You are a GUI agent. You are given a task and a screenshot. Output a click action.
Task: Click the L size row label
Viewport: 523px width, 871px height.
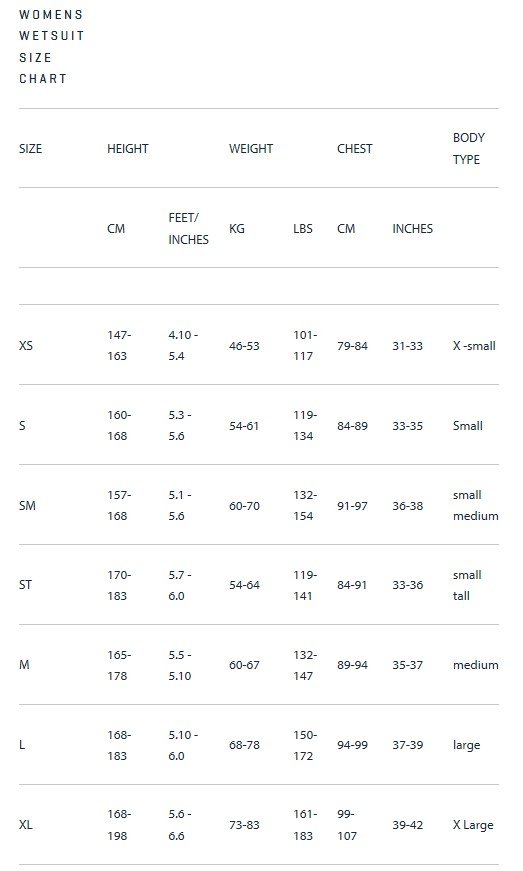[x=22, y=745]
